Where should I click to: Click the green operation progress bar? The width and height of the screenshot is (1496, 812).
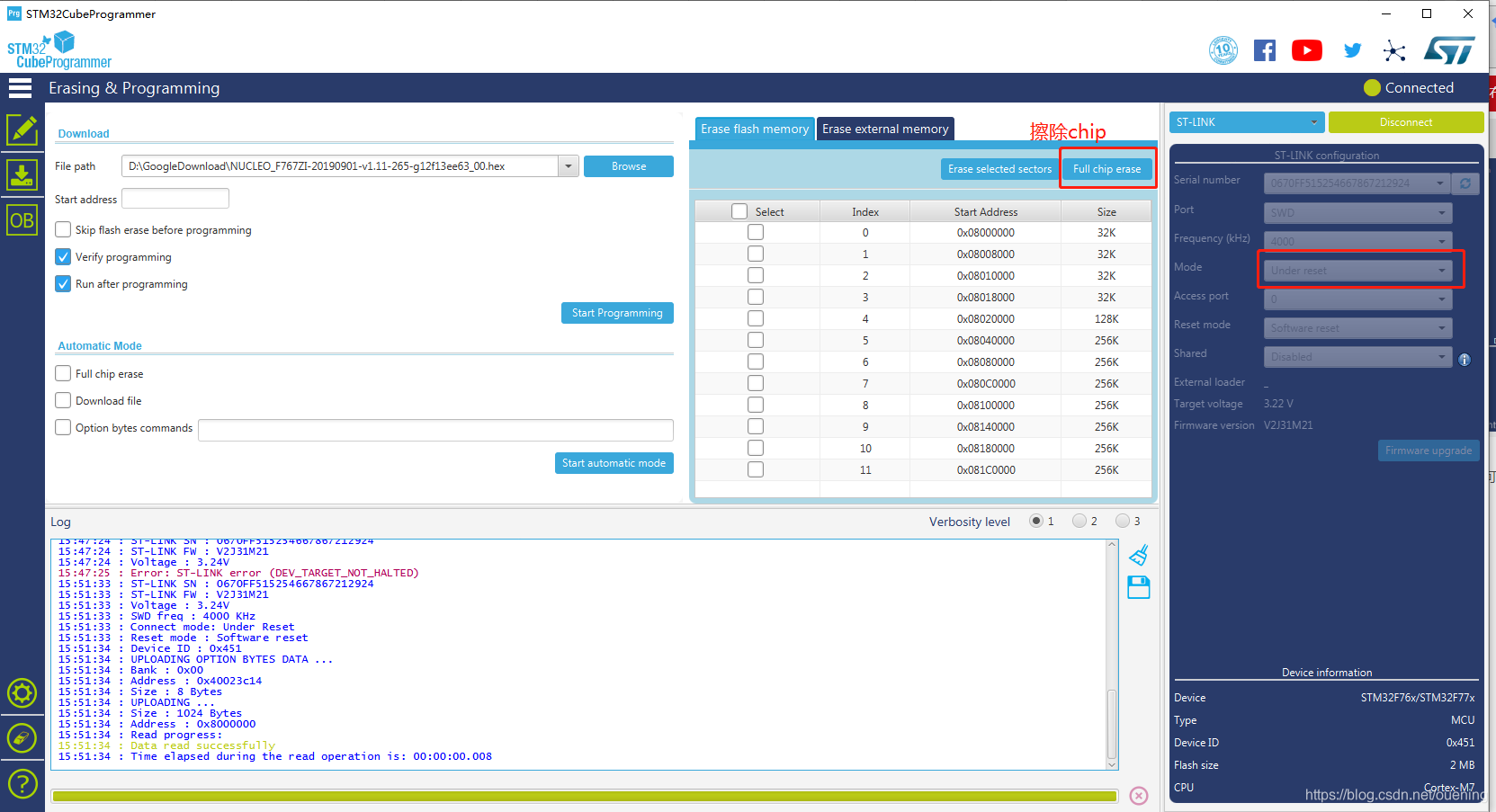coord(585,796)
